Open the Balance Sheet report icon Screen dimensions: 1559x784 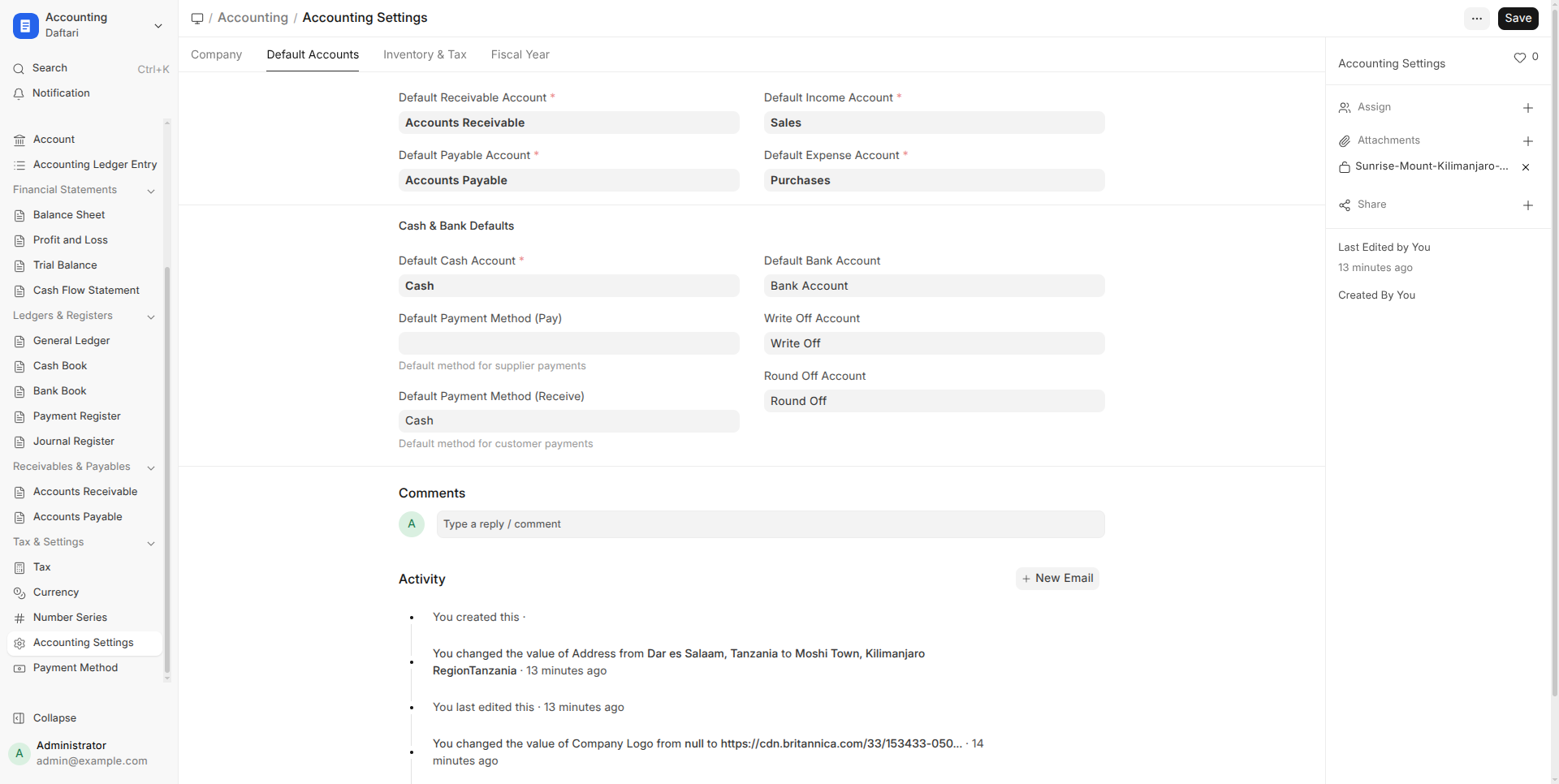click(x=19, y=216)
